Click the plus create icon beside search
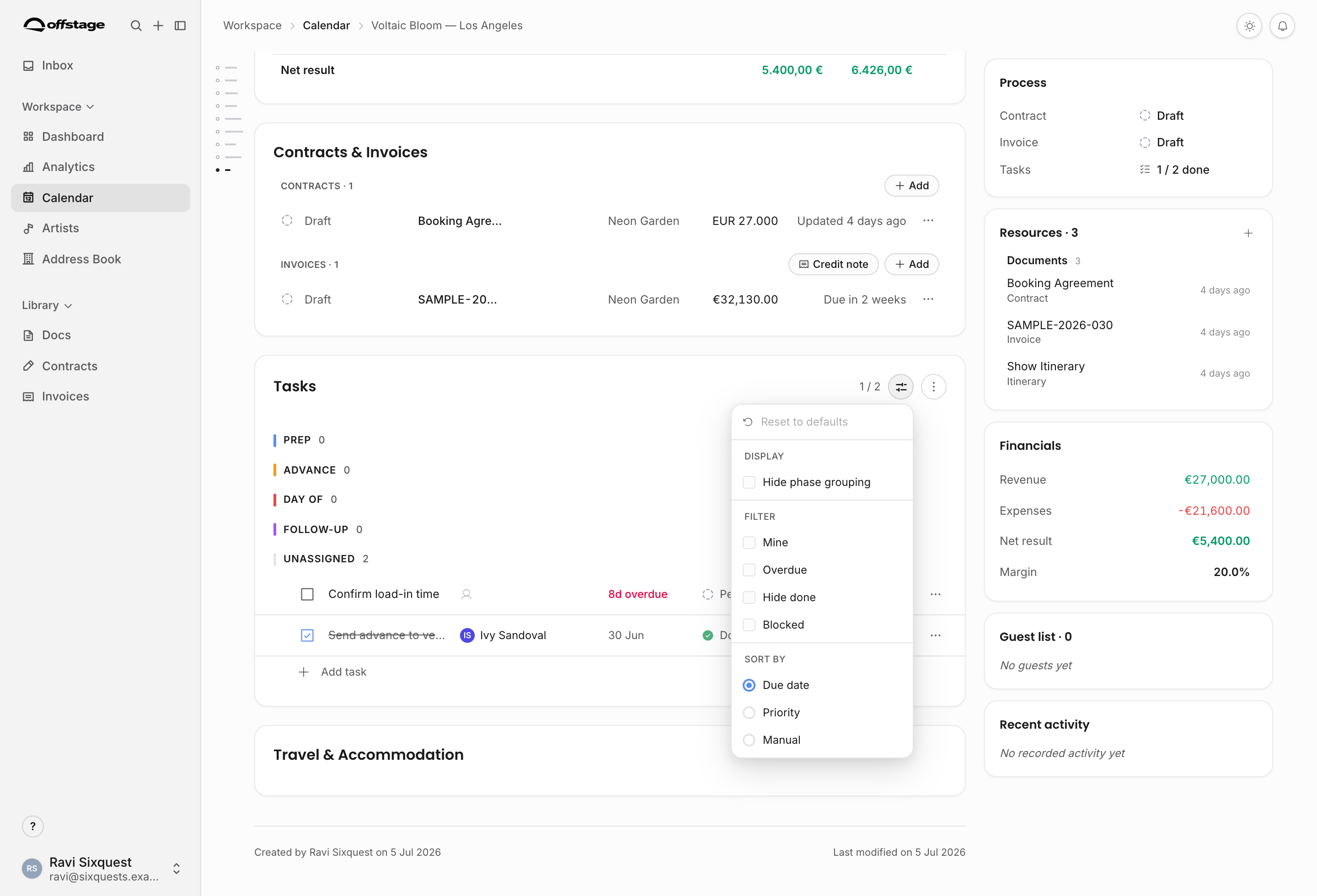Screen dimensions: 1317x896 [x=158, y=26]
